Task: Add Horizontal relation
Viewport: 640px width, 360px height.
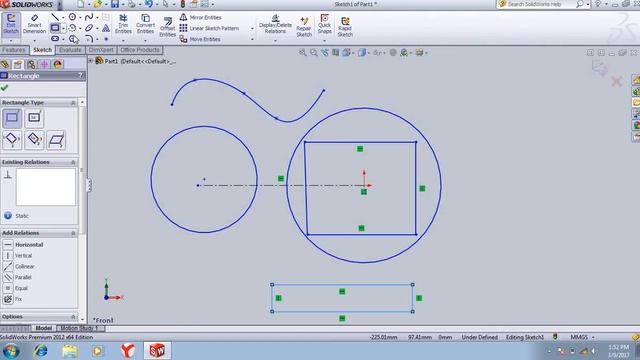Action: click(23, 244)
